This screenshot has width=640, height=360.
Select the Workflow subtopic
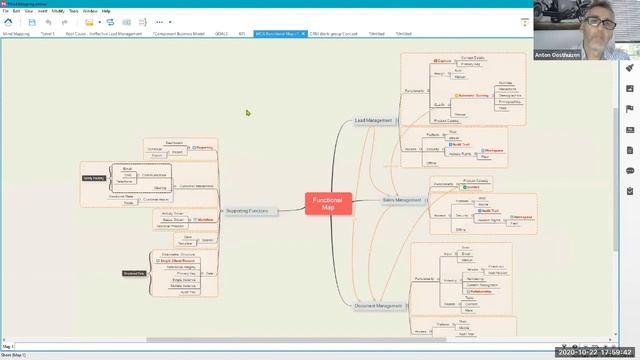[203, 220]
